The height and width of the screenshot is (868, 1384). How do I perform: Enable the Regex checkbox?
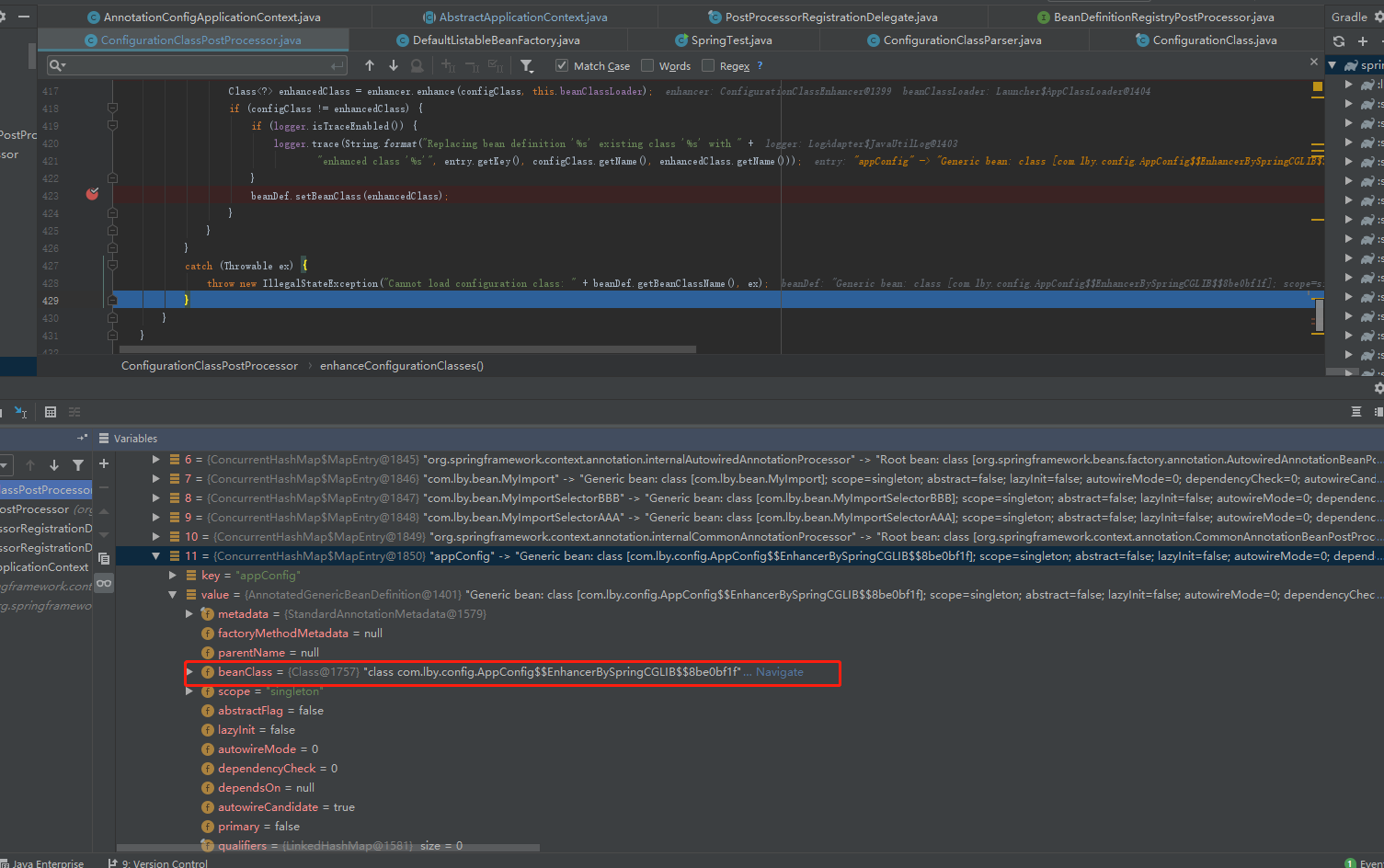(x=708, y=65)
